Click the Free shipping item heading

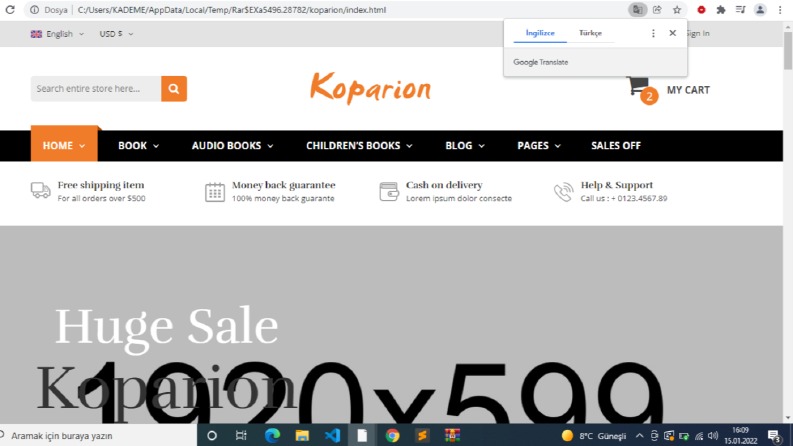(x=101, y=185)
